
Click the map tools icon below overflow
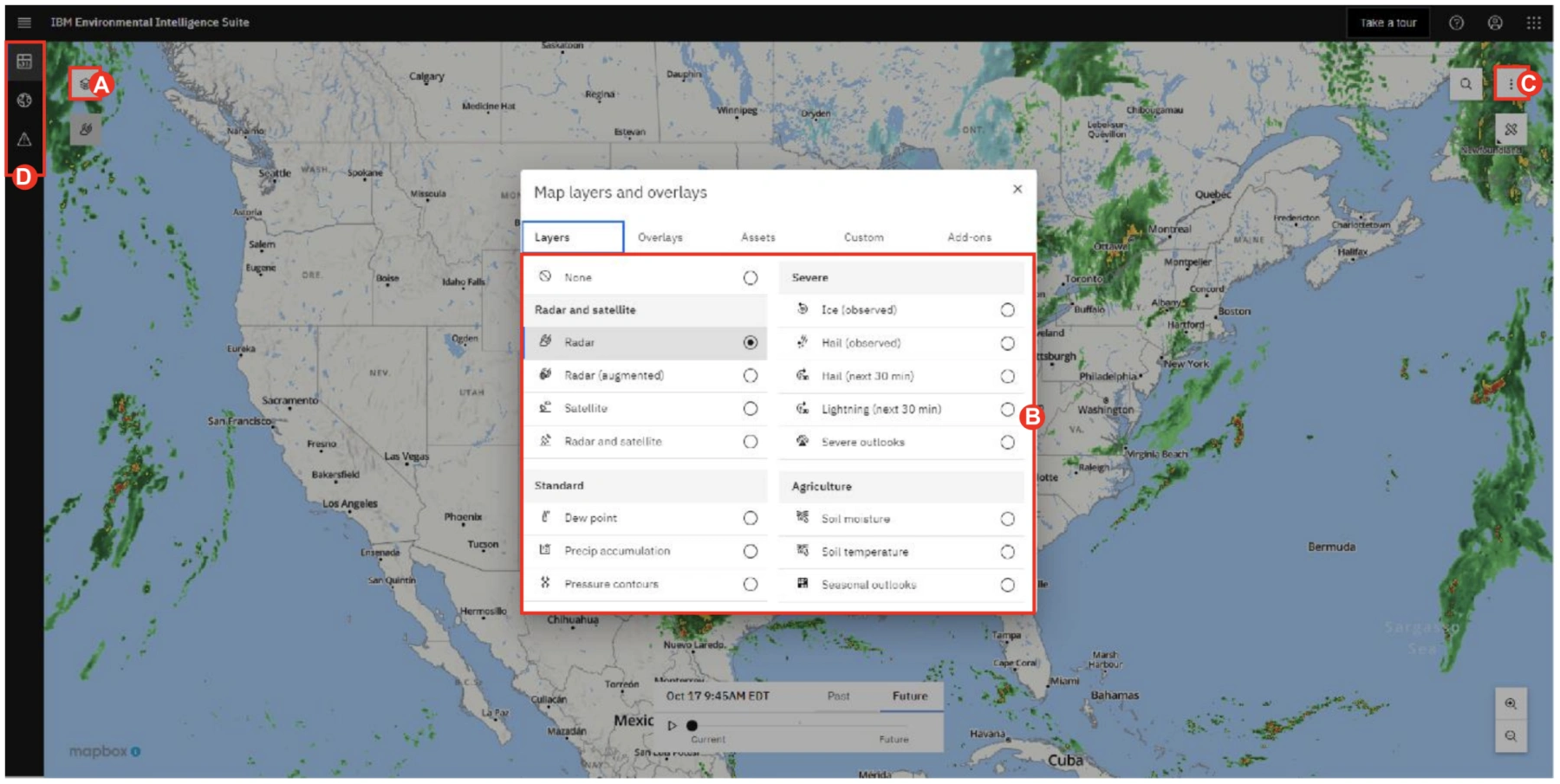[1511, 130]
